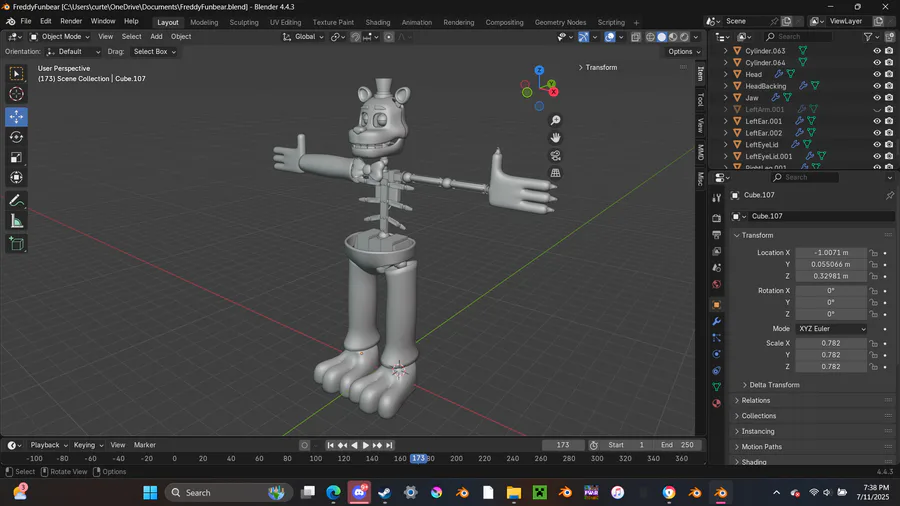Screen dimensions: 900x506
Task: Open the timeline Playback menu button
Action: pos(49,445)
